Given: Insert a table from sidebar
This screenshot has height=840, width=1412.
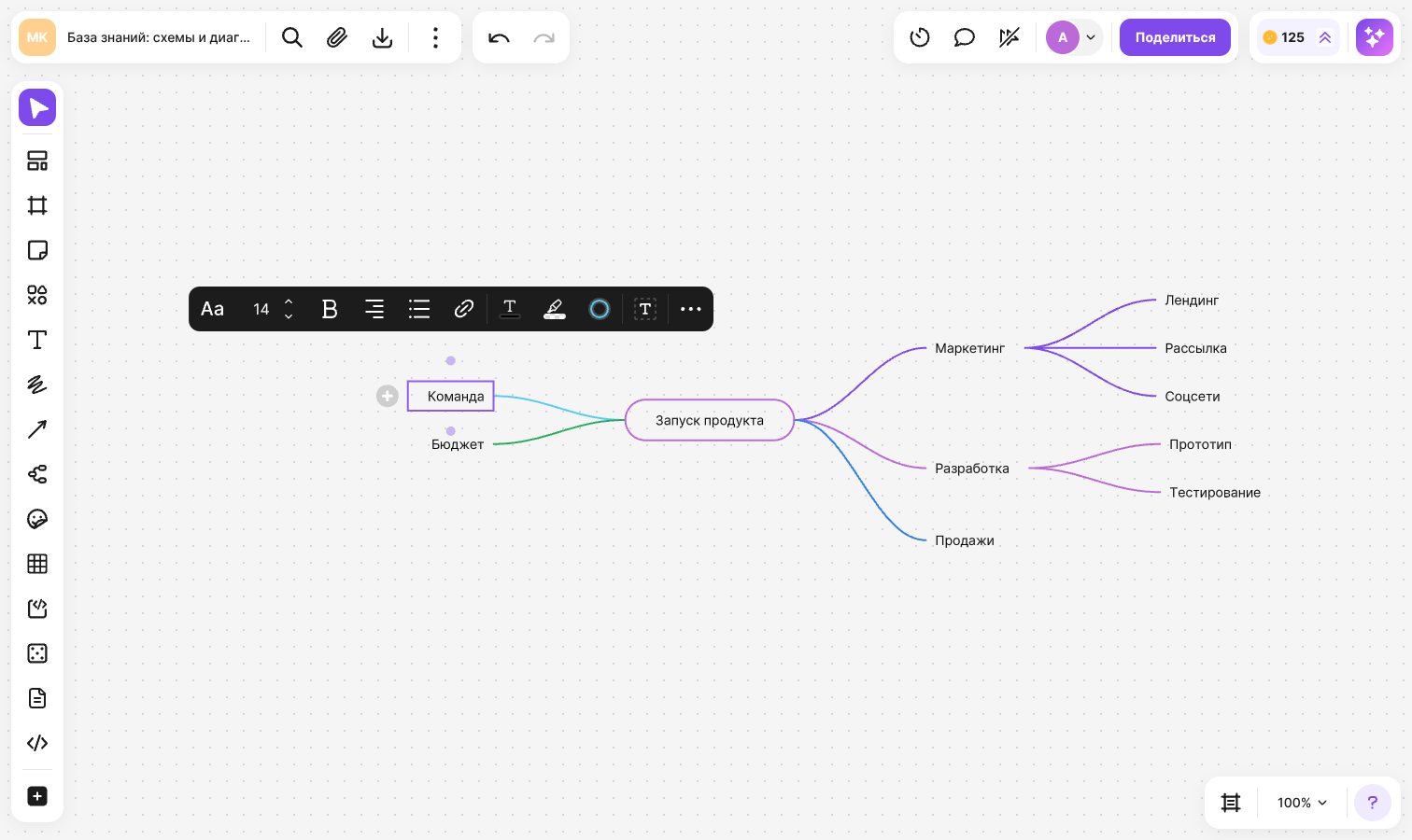Looking at the screenshot, I should (x=37, y=564).
